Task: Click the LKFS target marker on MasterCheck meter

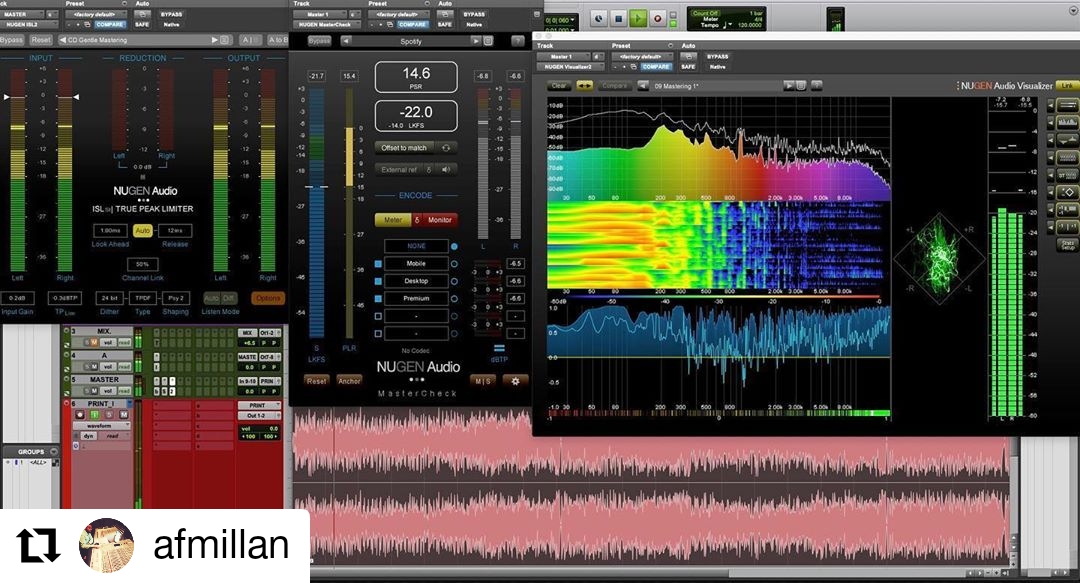Action: pos(316,187)
